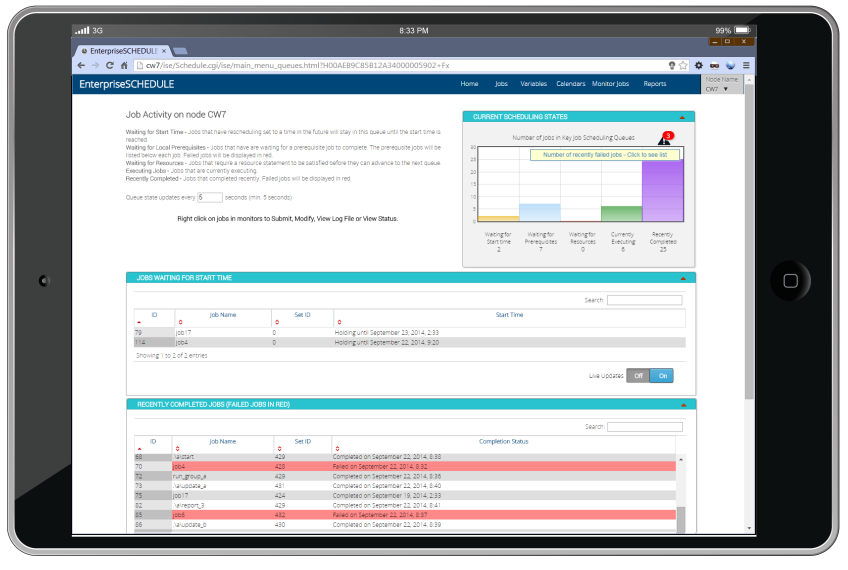
Task: Click the browser address bar URL
Action: (x=297, y=65)
